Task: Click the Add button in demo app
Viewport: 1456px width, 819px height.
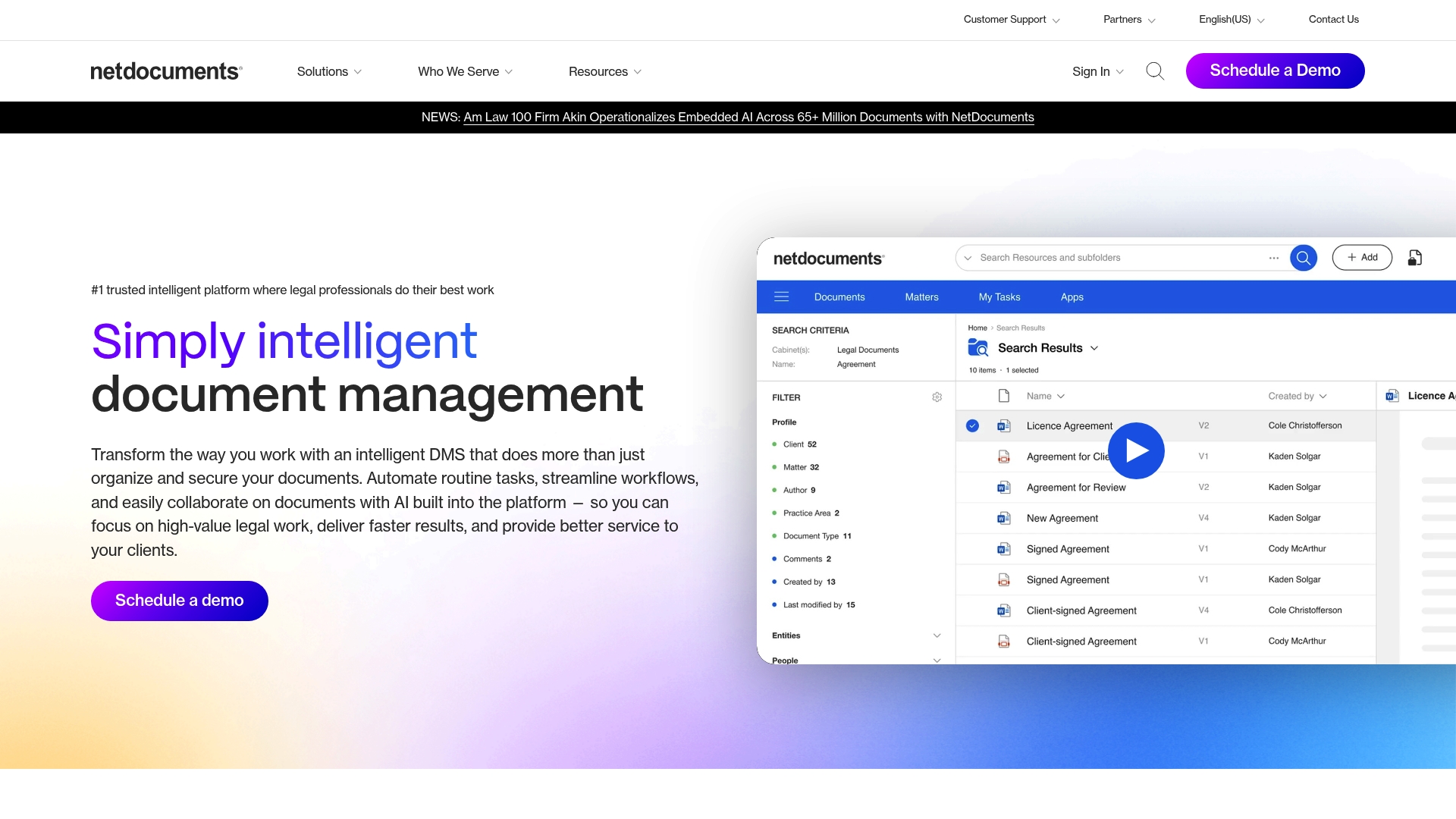Action: [x=1362, y=258]
